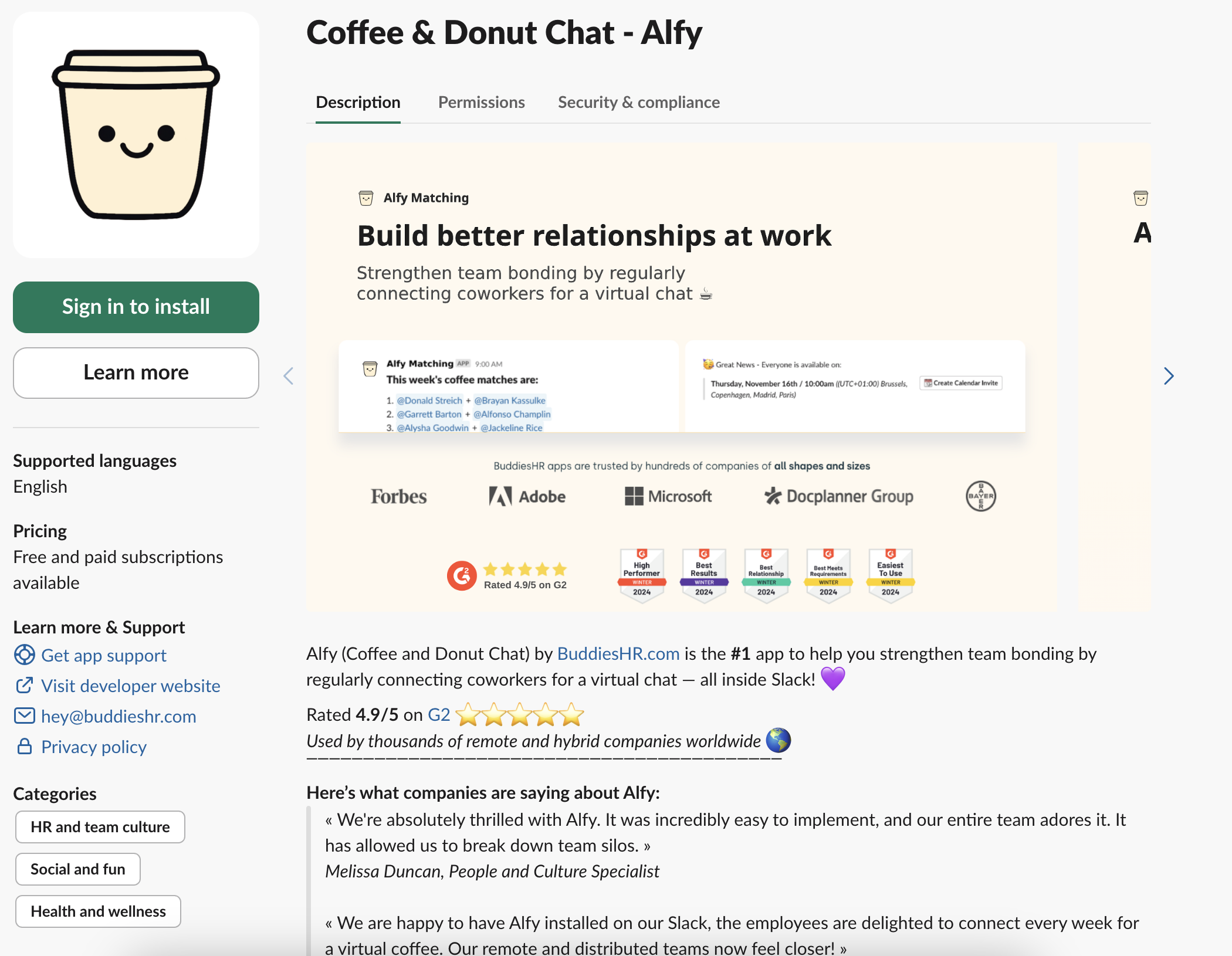
Task: Click the Learn more button
Action: point(136,372)
